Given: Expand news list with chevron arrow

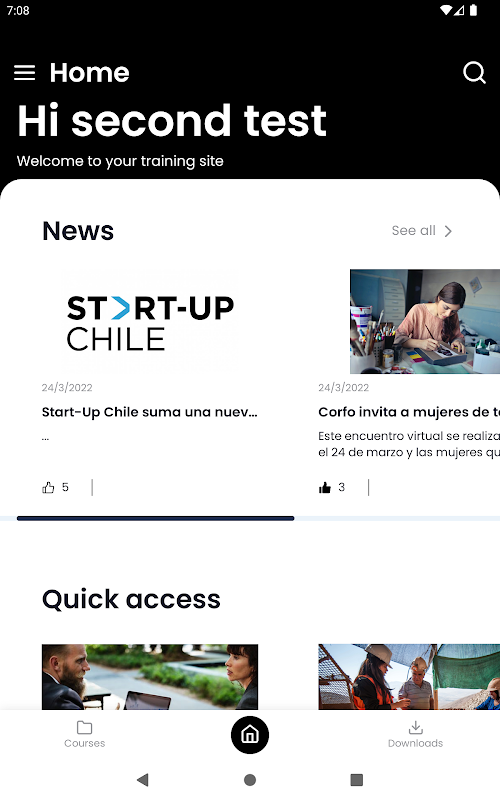Looking at the screenshot, I should pos(448,231).
